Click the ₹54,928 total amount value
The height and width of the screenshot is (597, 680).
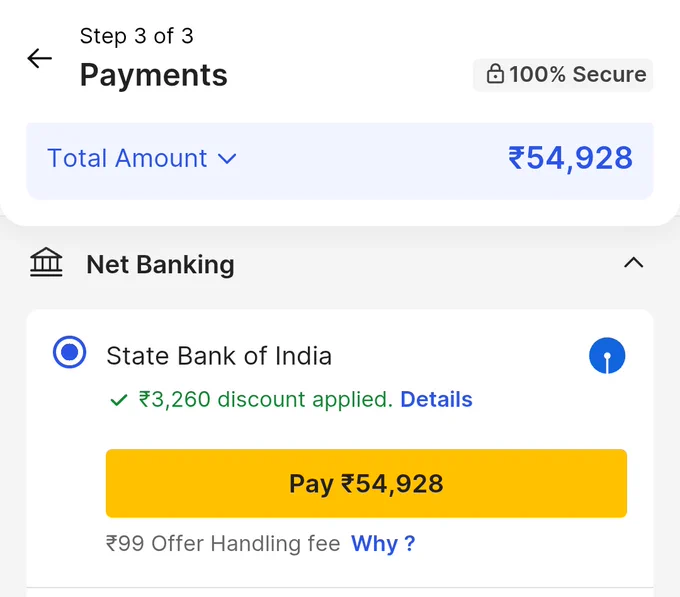click(570, 158)
